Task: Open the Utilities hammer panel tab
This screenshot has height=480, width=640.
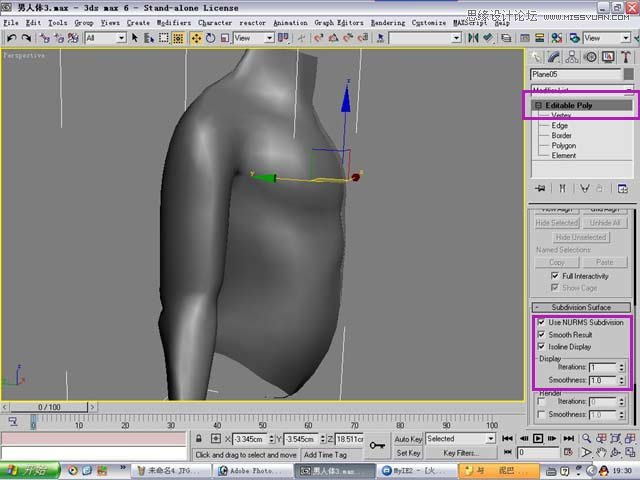Action: click(x=626, y=57)
